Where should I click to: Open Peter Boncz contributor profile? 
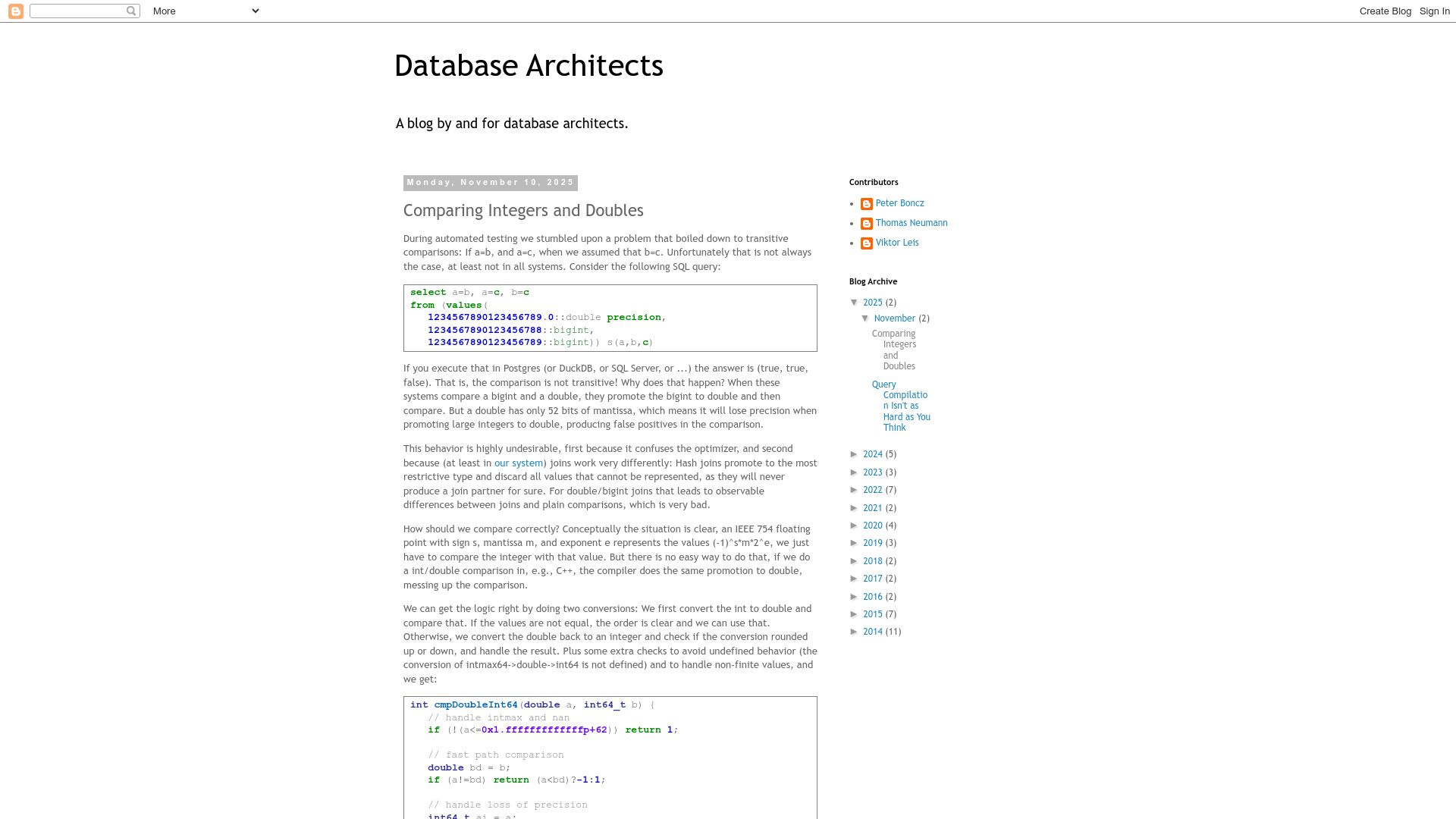[x=899, y=203]
